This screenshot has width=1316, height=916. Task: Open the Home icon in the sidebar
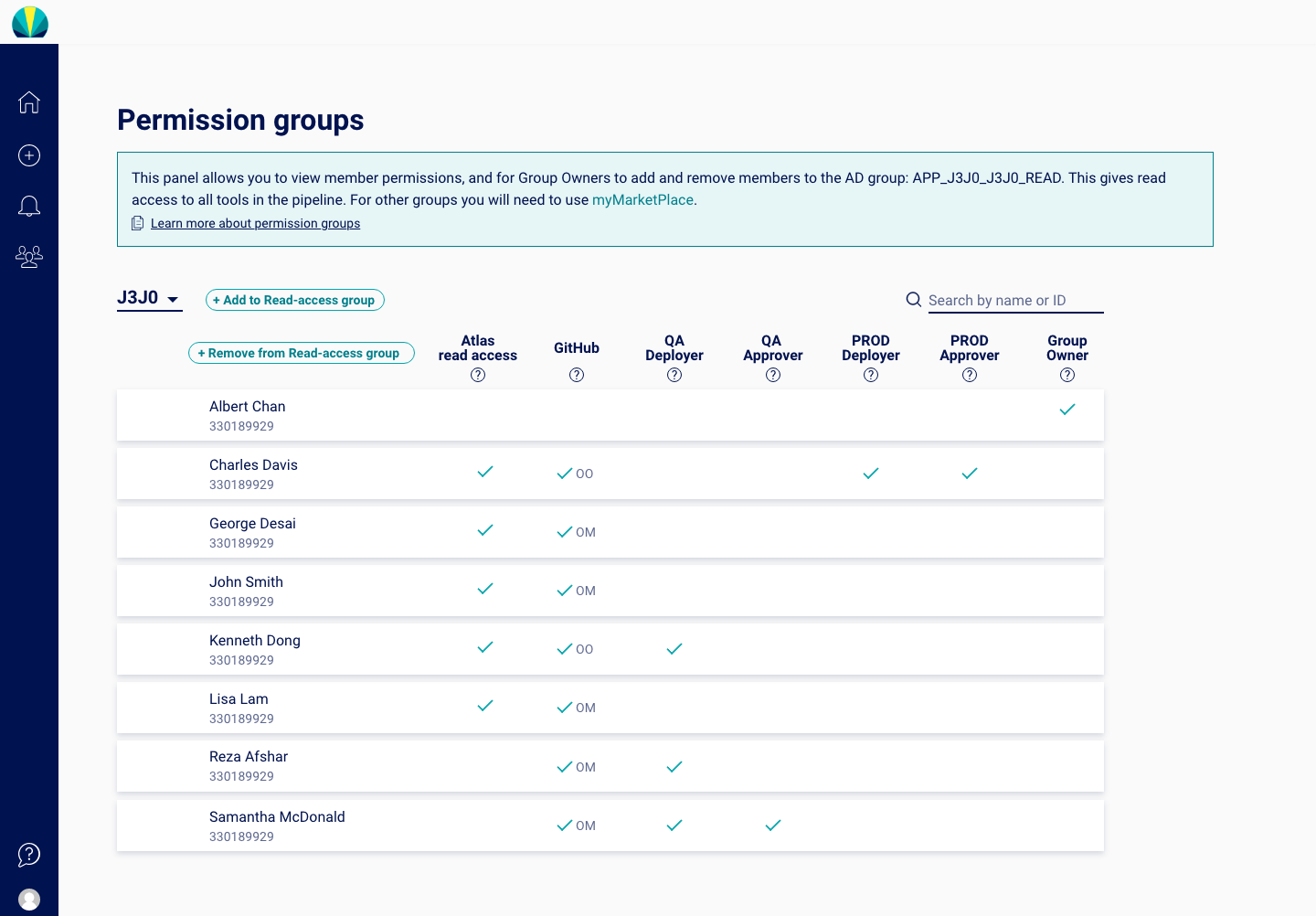click(x=29, y=102)
